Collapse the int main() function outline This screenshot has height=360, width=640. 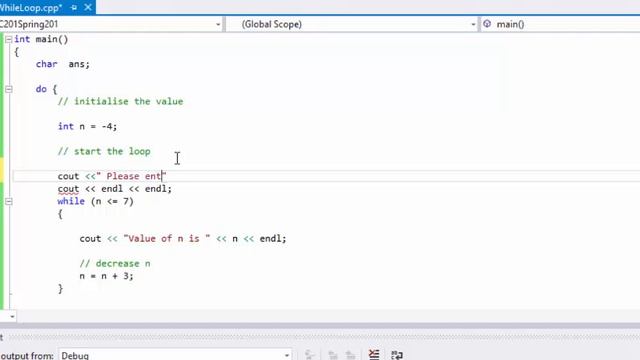pos(8,39)
